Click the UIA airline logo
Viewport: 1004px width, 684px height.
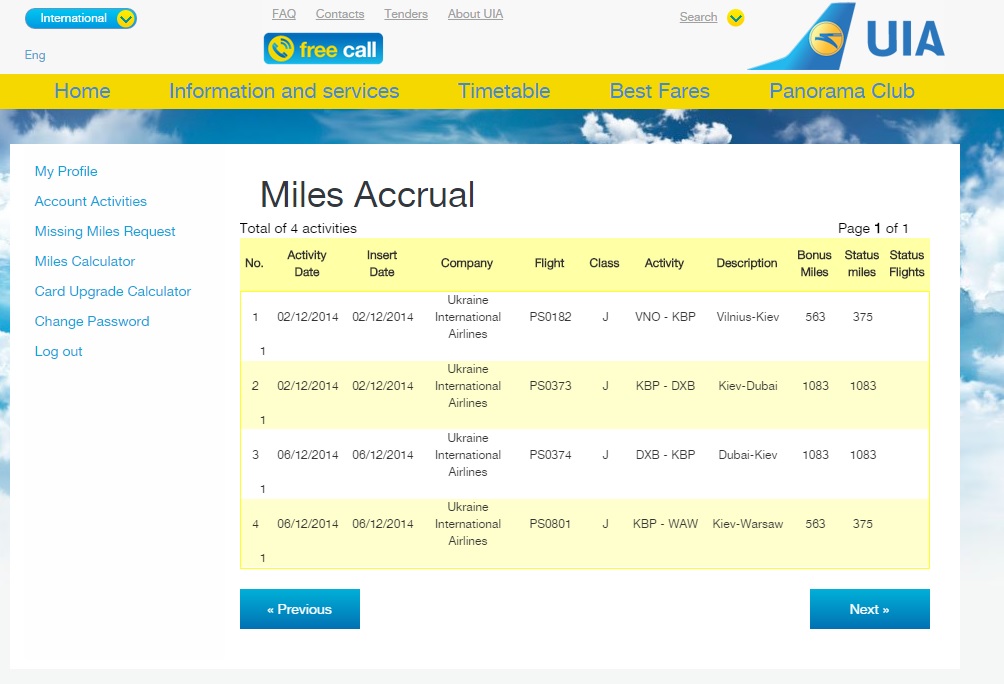(846, 37)
